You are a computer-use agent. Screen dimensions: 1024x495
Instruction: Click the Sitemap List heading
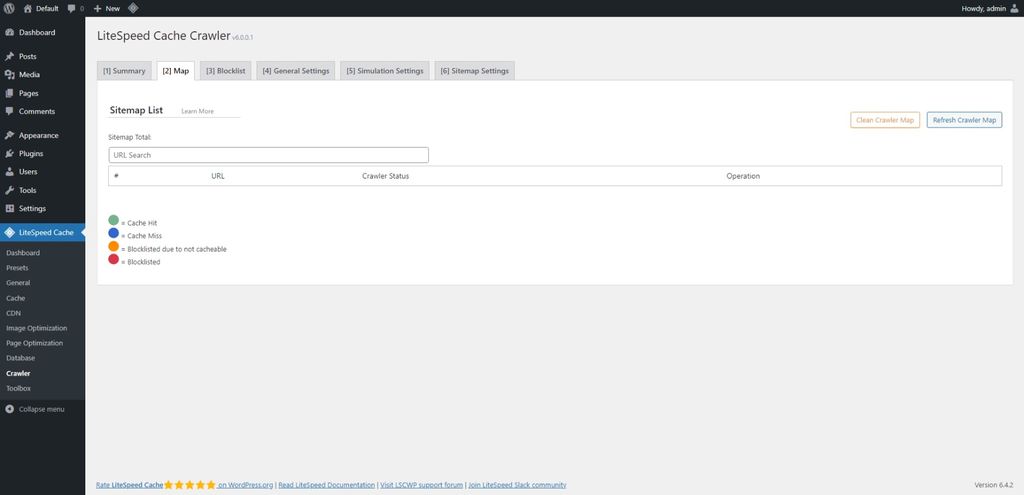tap(136, 110)
